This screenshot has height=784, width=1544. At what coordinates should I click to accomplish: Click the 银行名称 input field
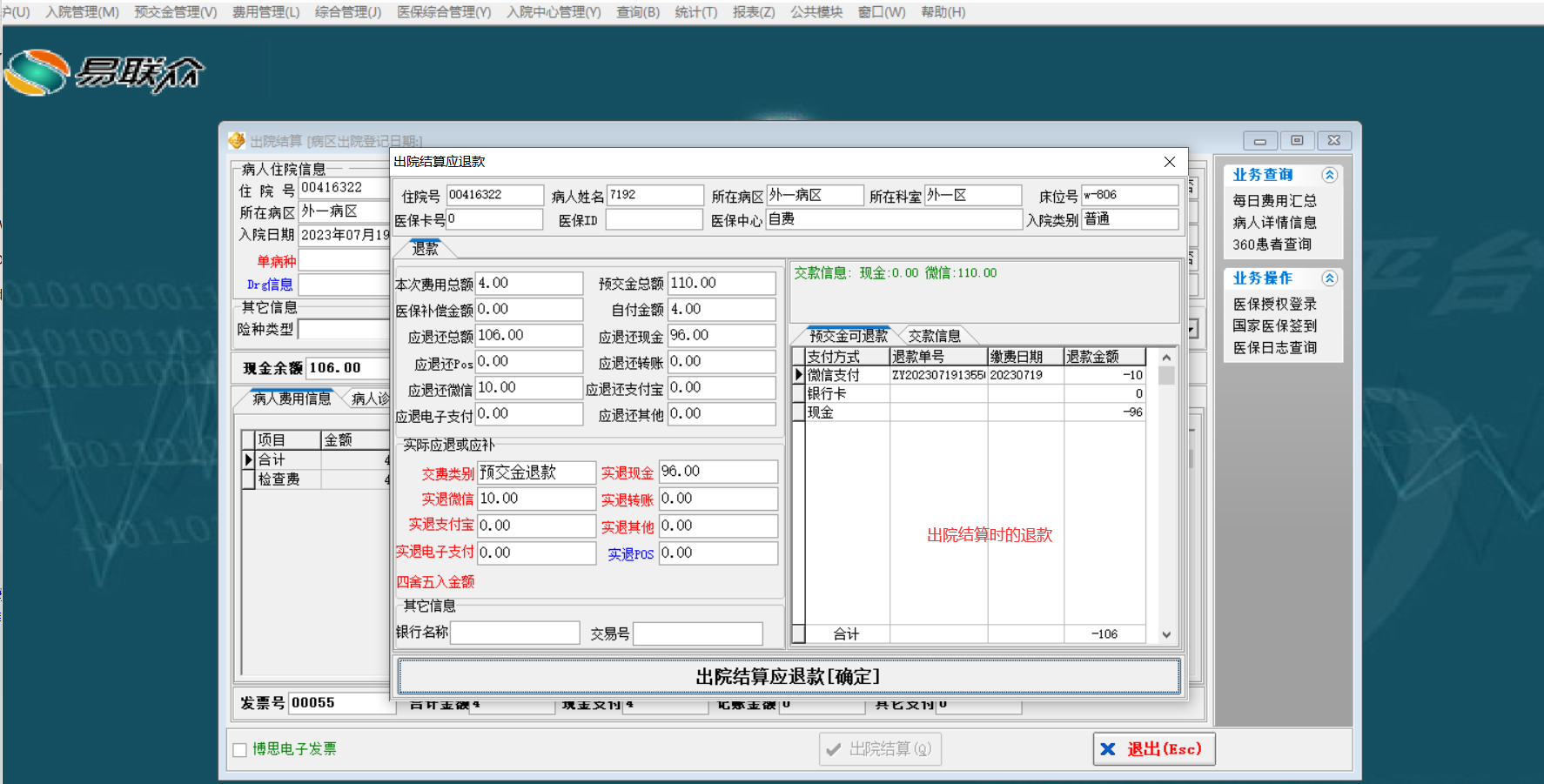515,633
